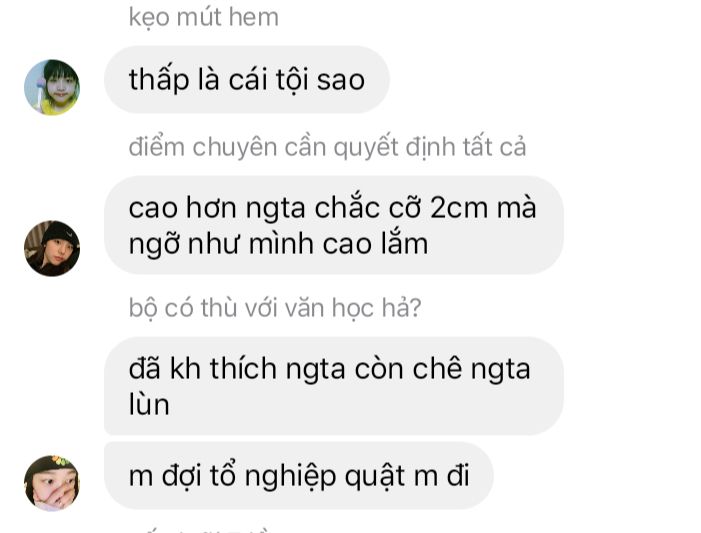Viewport: 701px width, 533px height.
Task: Select message 'đã kh thích ngta còn chê ngta lùn'
Action: [x=334, y=386]
